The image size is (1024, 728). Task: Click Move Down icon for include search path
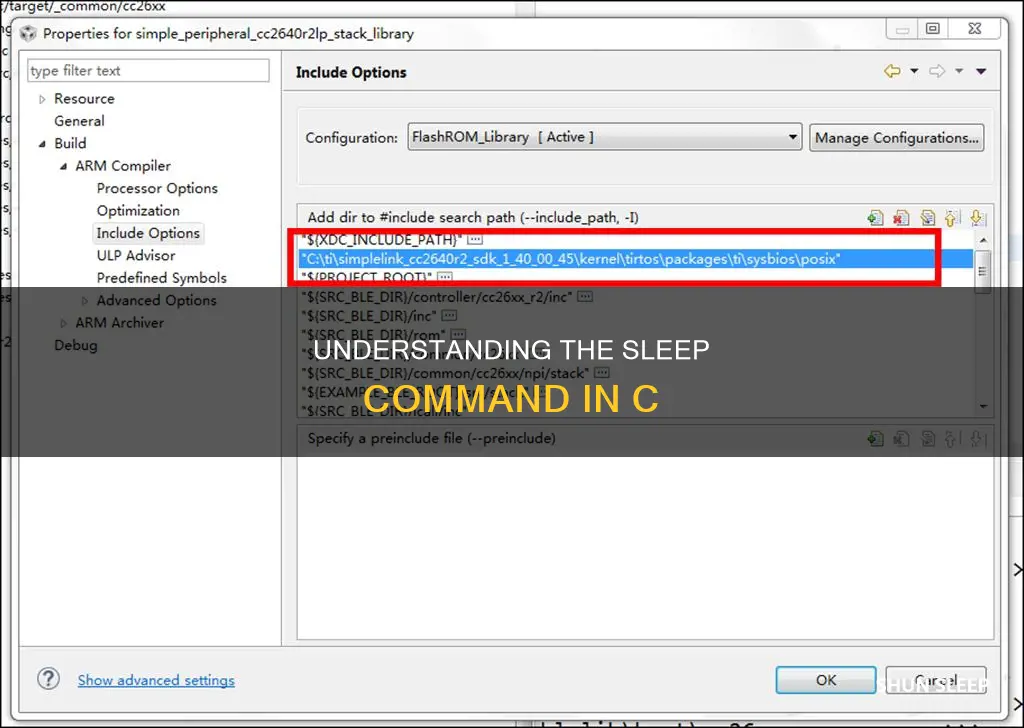pos(977,217)
